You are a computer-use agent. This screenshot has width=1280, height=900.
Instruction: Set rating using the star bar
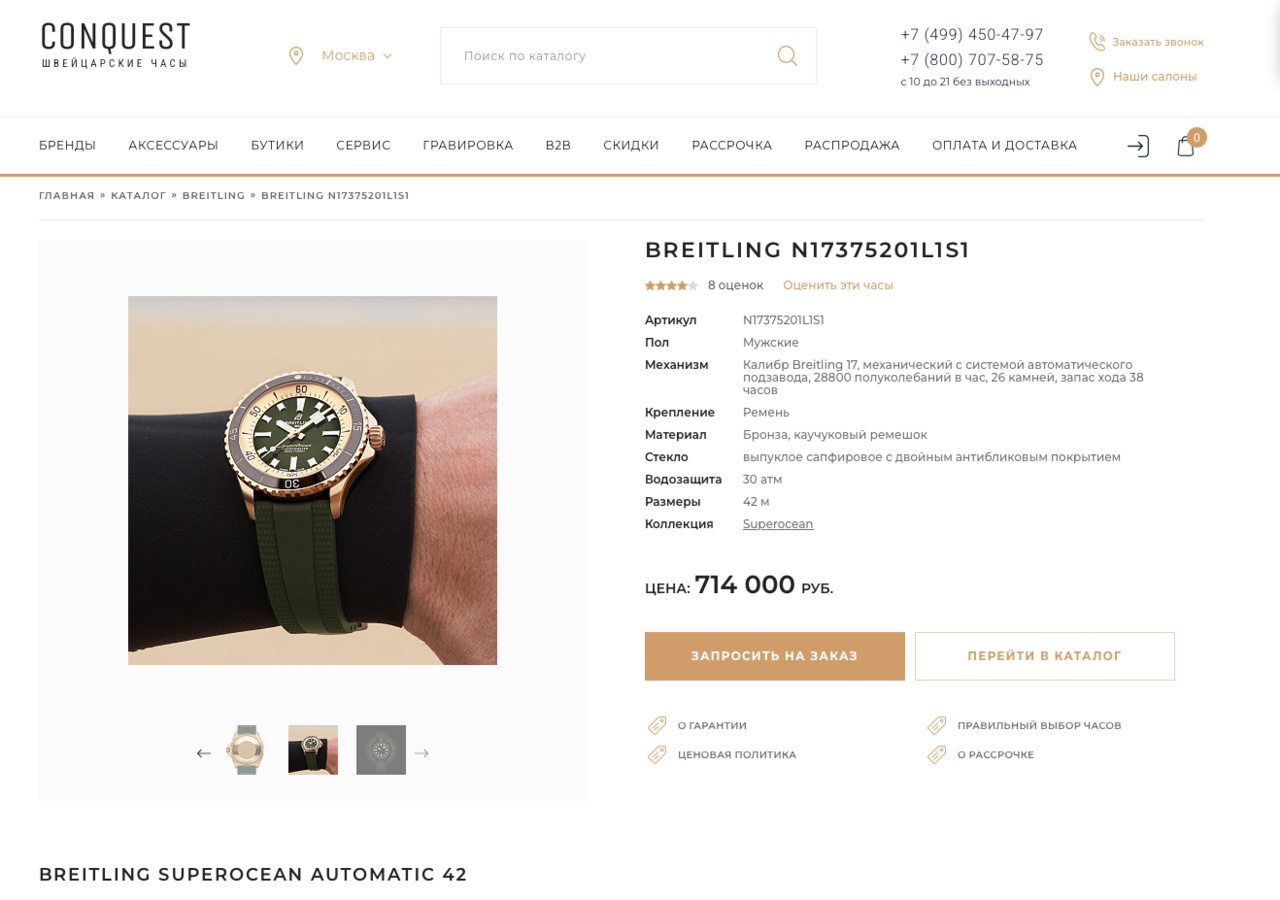[671, 285]
